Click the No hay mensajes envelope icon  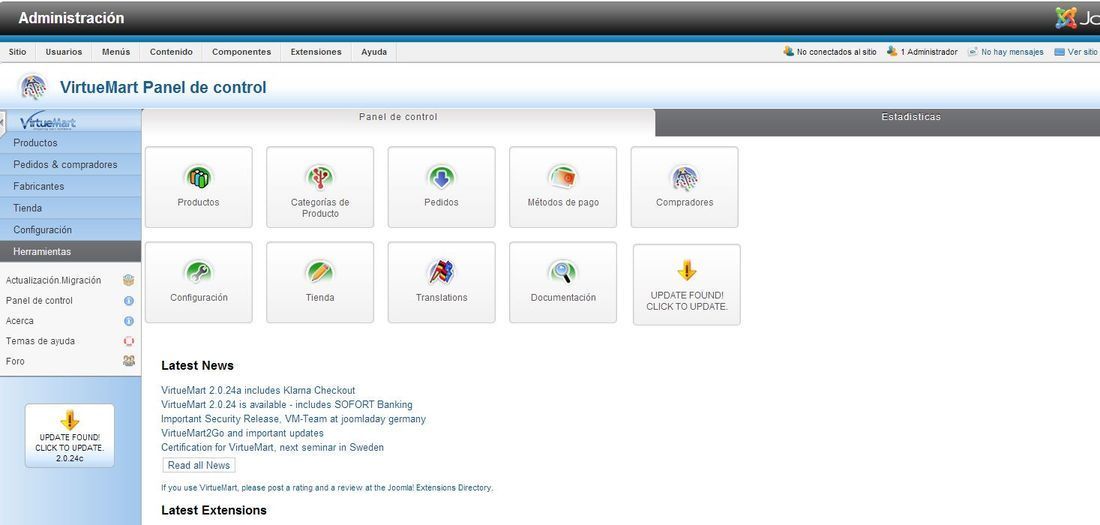coord(972,52)
